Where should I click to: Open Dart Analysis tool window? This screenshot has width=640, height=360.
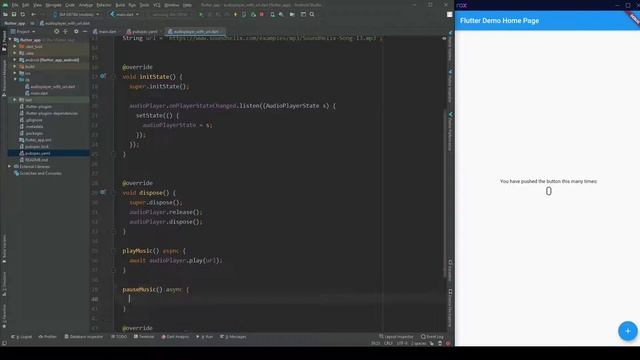click(x=175, y=337)
